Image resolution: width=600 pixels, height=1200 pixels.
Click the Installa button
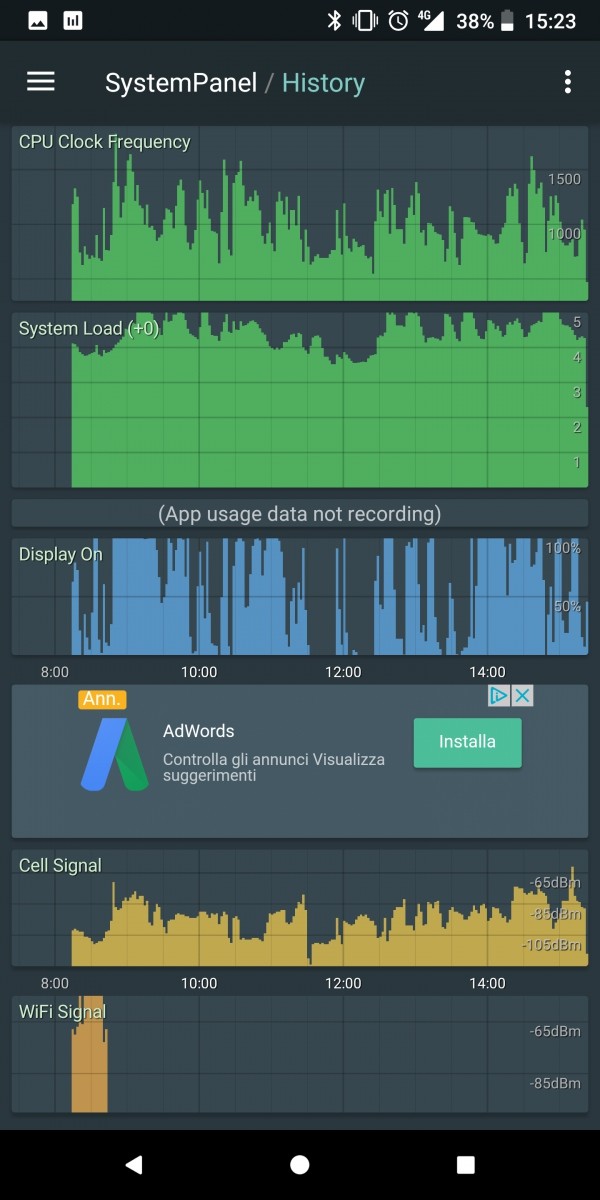(x=467, y=742)
